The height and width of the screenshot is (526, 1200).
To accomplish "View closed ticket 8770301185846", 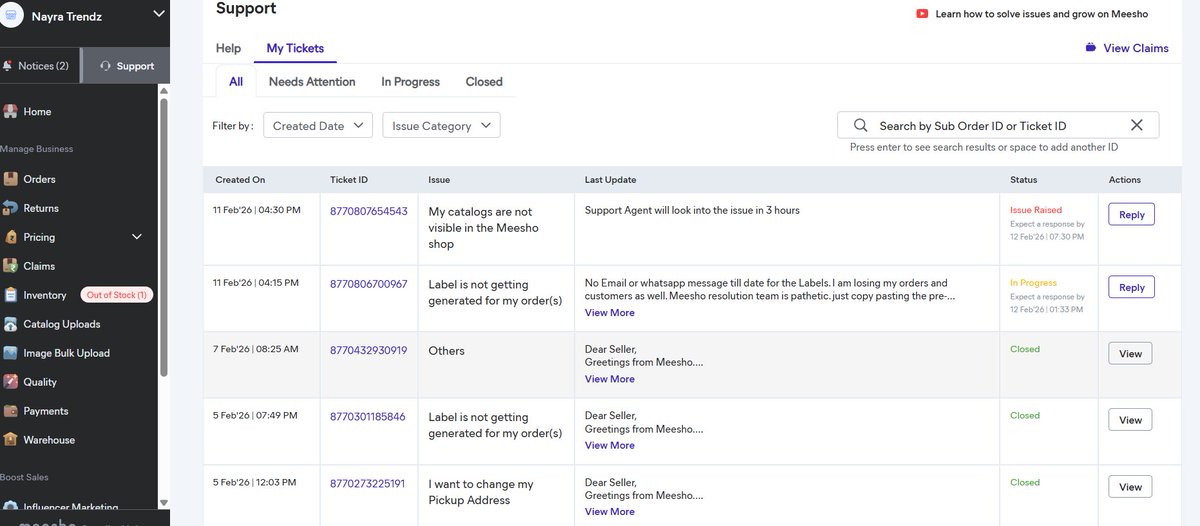I will tap(1130, 420).
